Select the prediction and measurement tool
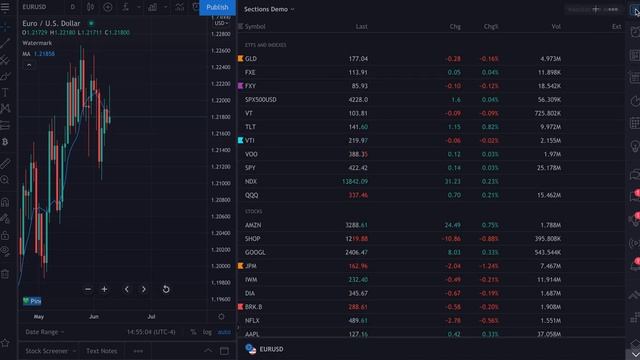Image resolution: width=640 pixels, height=360 pixels. [x=5, y=125]
